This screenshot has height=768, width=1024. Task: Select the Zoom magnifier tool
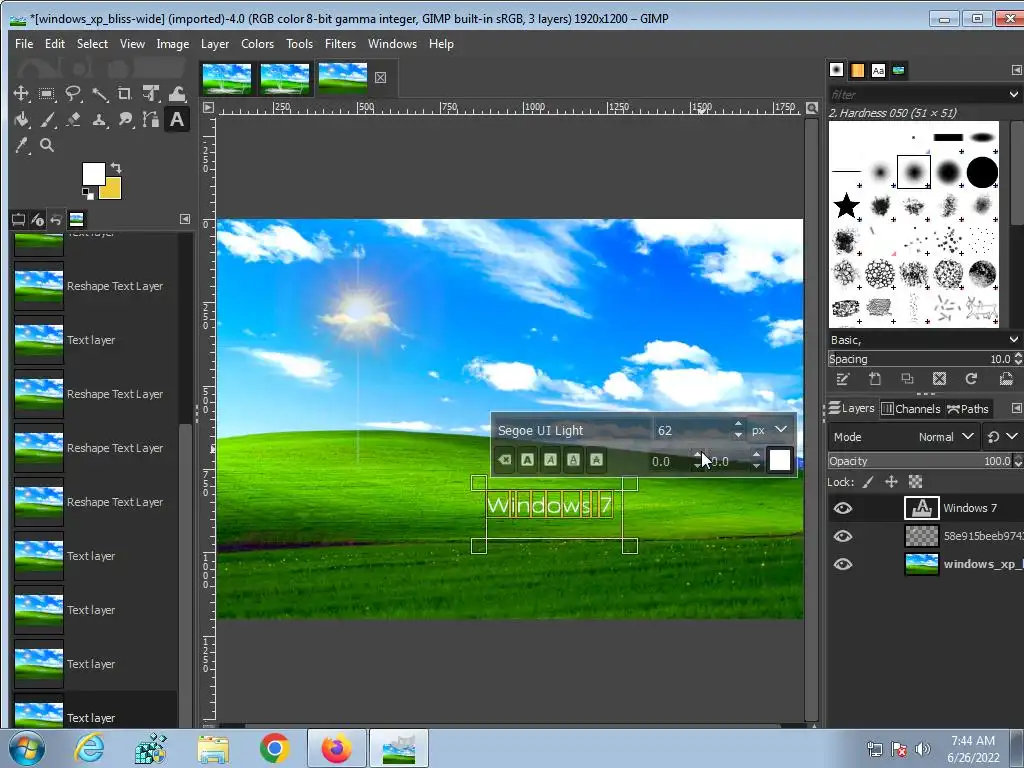[46, 145]
